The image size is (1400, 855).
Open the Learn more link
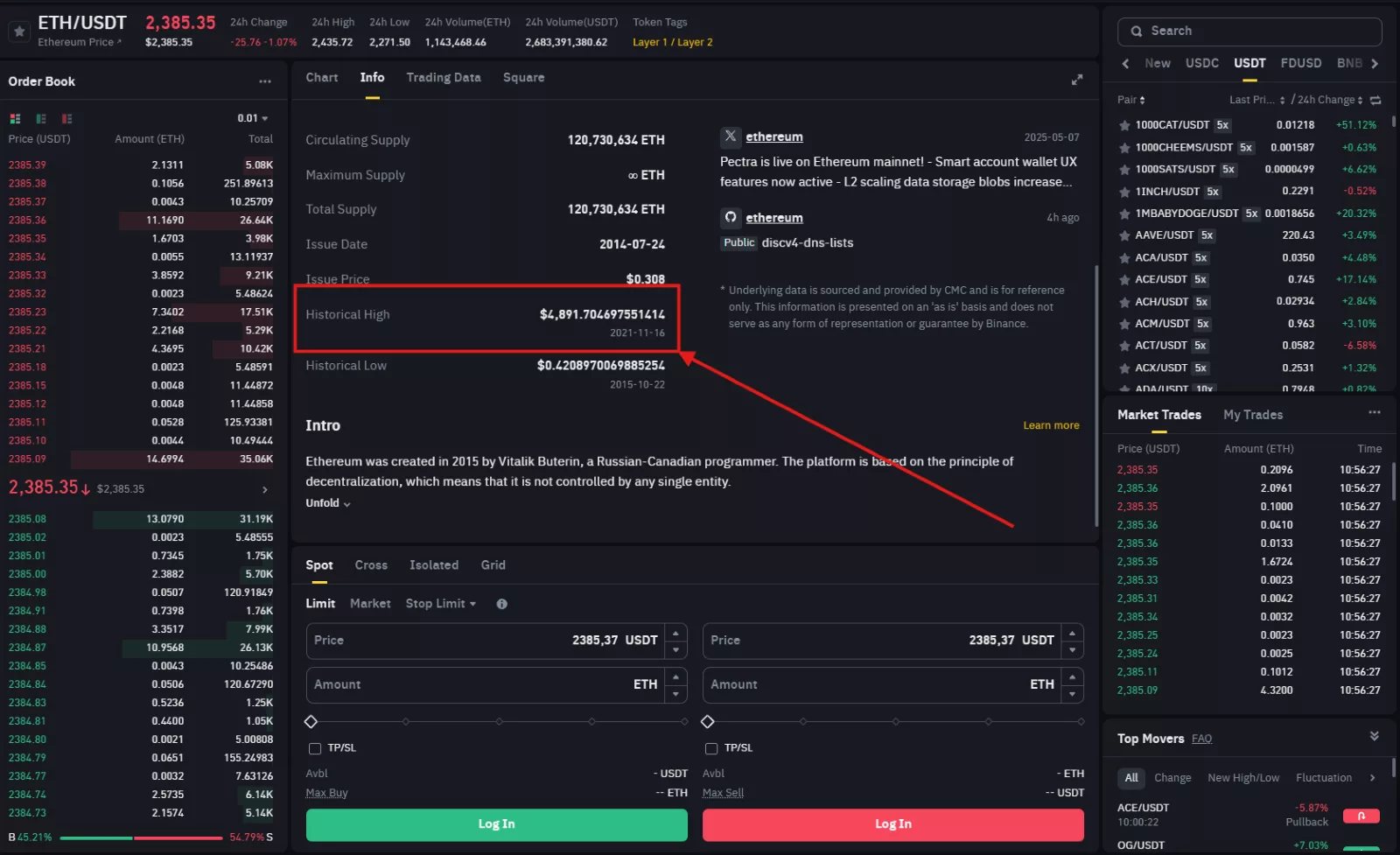(1051, 425)
